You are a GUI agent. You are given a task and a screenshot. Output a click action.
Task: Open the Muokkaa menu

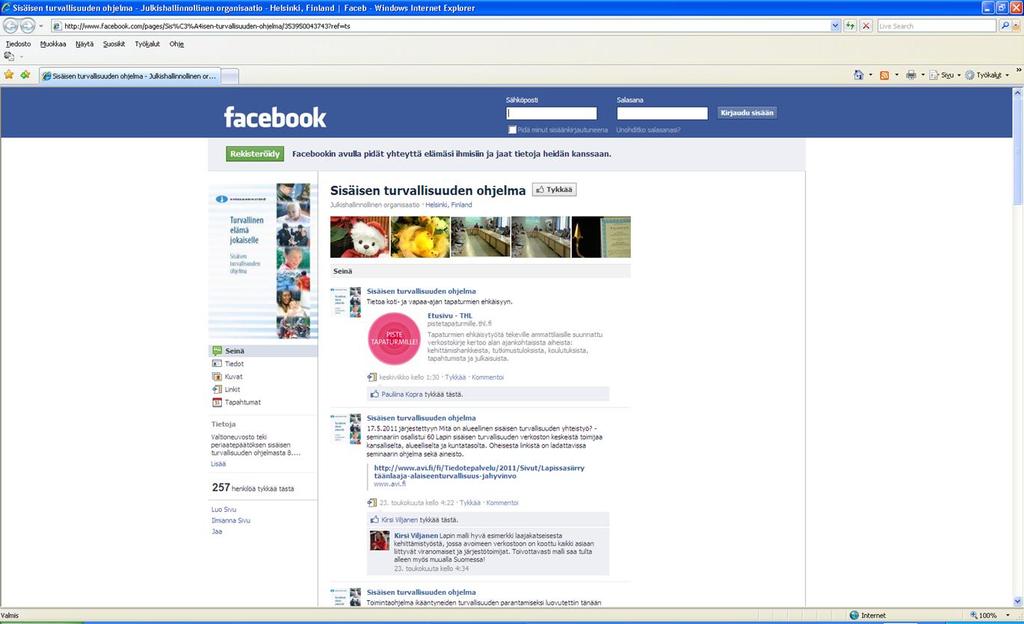click(53, 44)
